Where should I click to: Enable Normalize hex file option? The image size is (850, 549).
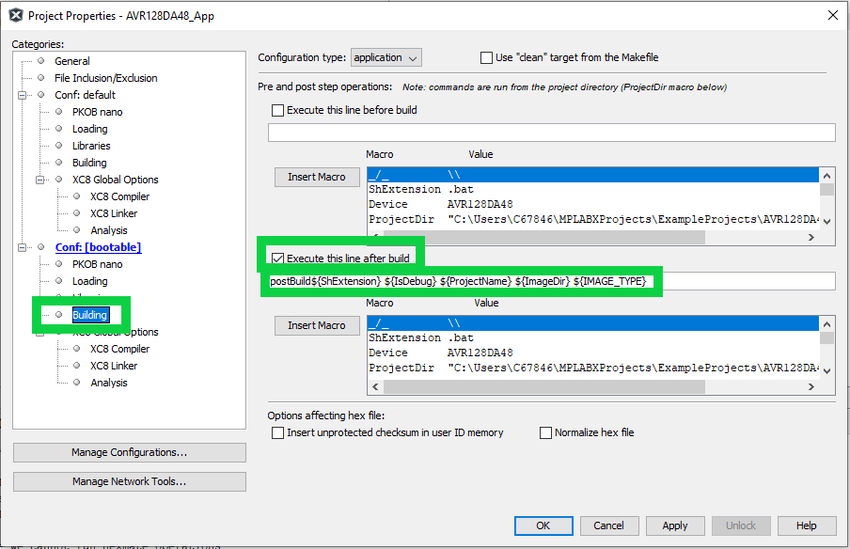tap(546, 433)
